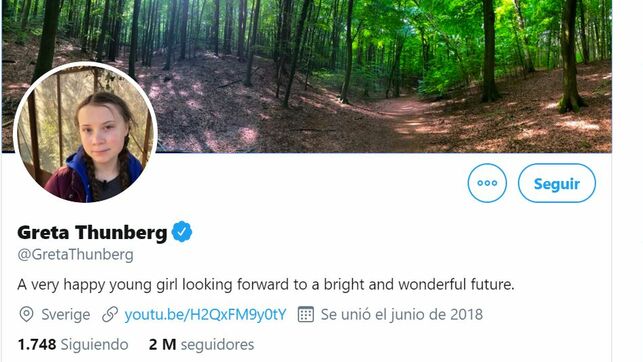Screen dimensions: 643x362
Task: Open the three-dot more options button
Action: [487, 183]
